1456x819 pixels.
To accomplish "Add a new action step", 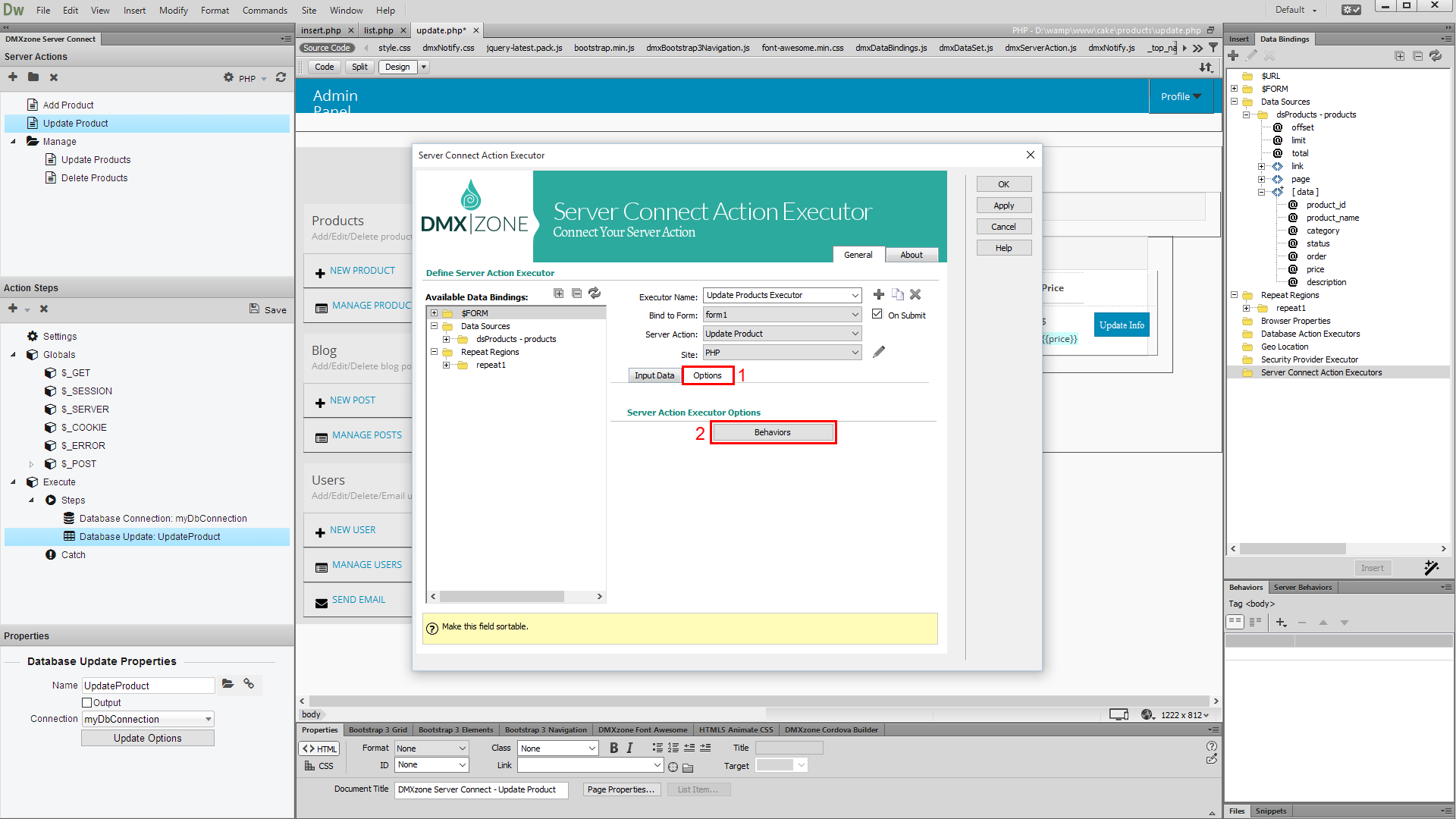I will click(13, 309).
